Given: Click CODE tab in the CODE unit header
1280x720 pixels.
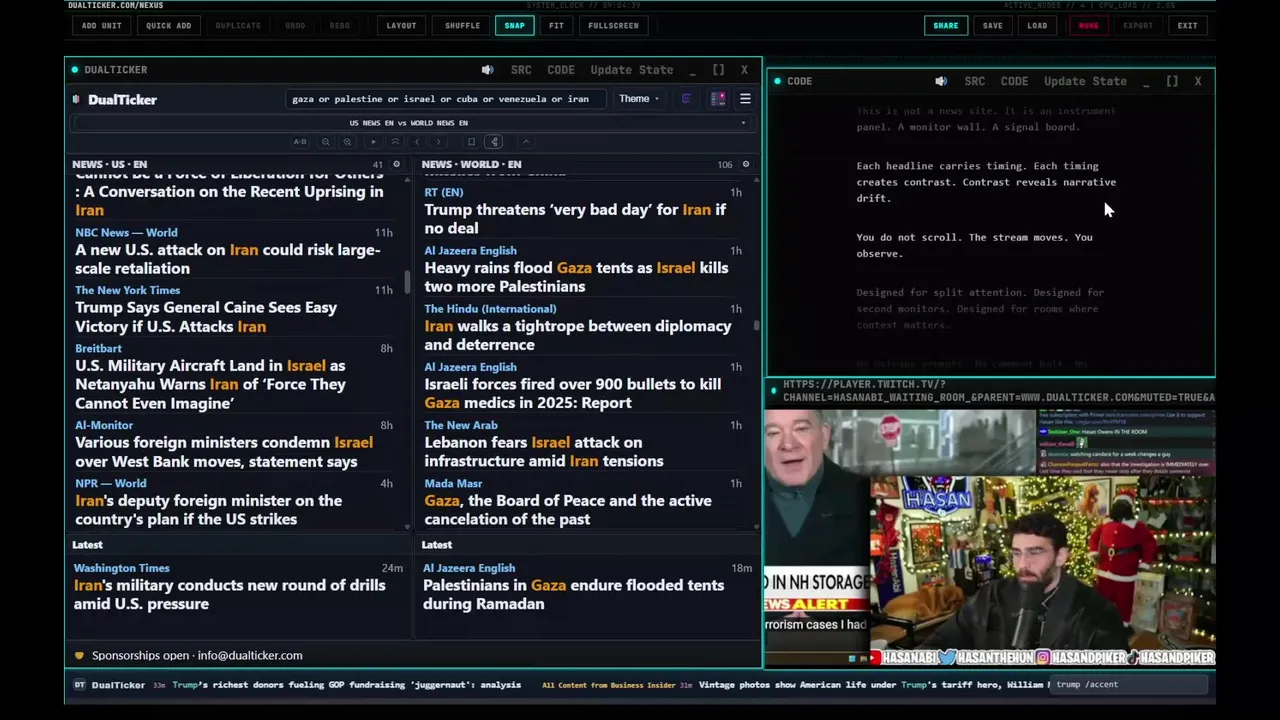Looking at the screenshot, I should pos(1014,81).
